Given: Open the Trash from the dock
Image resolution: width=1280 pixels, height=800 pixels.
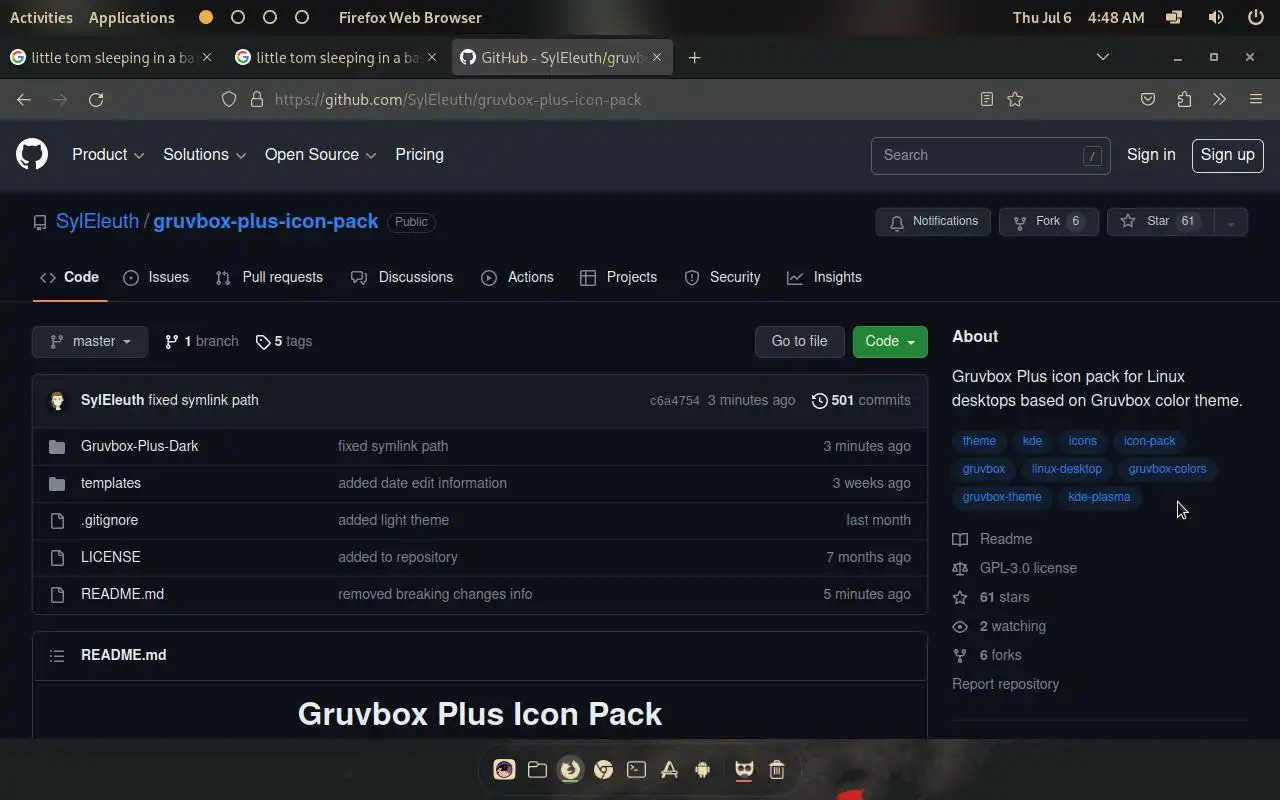Looking at the screenshot, I should click(777, 769).
